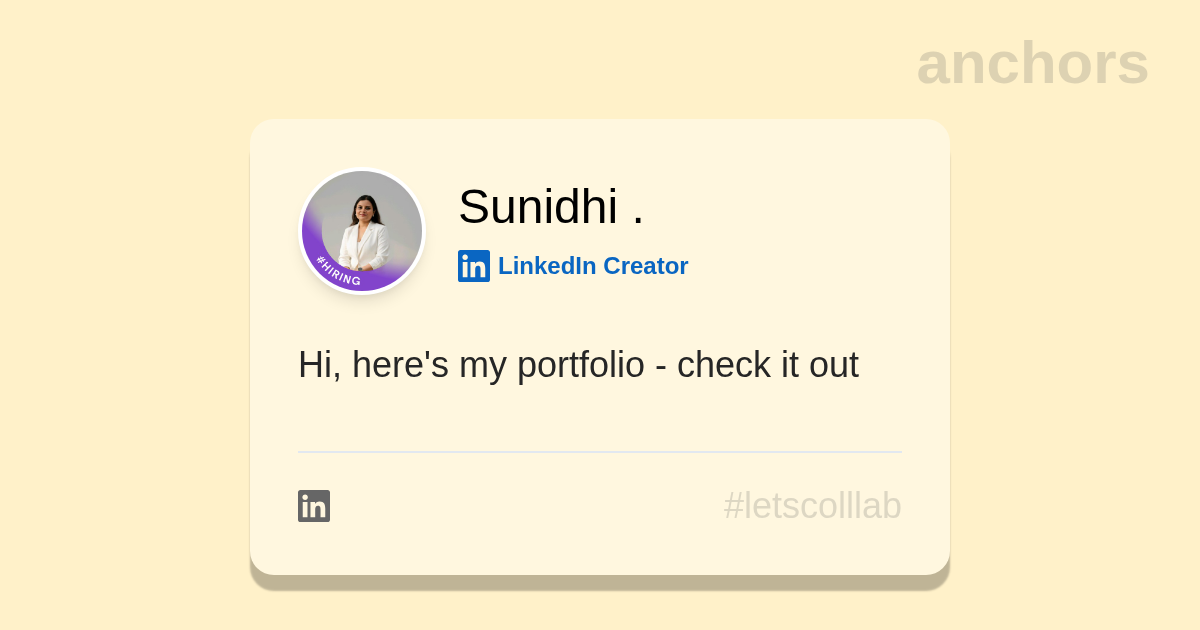Click the greeting Hi in the bio text
Image resolution: width=1200 pixels, height=630 pixels.
(314, 365)
